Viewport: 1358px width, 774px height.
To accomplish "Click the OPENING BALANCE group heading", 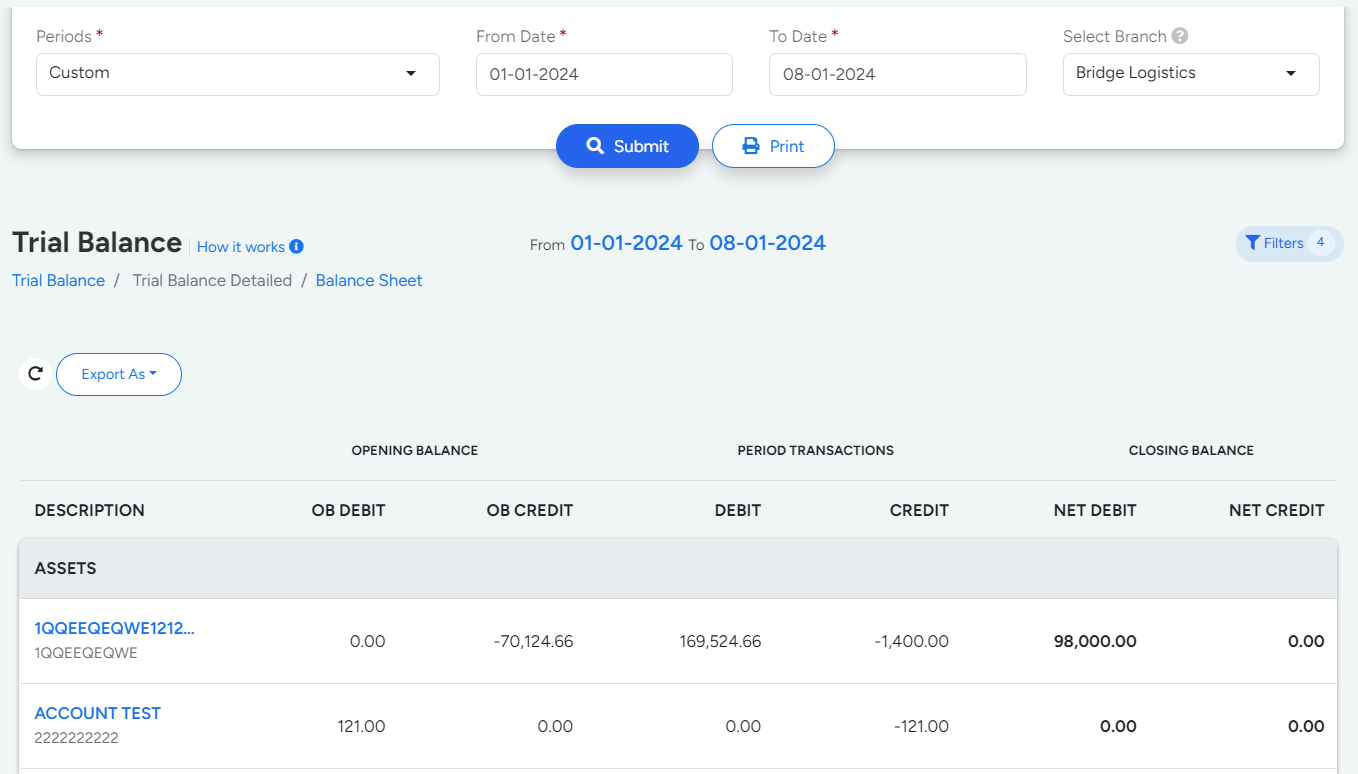I will [x=415, y=450].
